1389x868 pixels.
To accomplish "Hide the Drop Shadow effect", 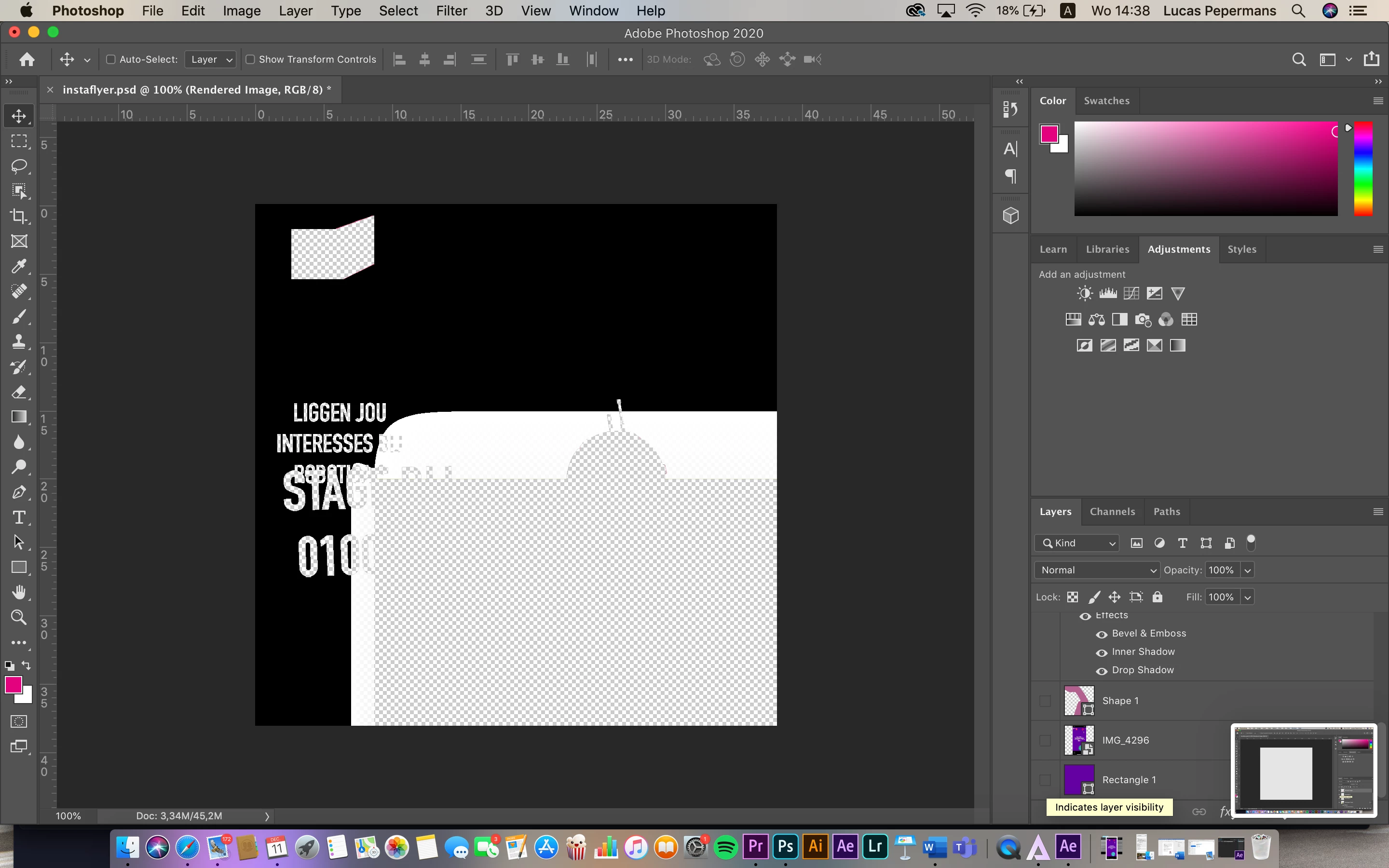I will [x=1102, y=670].
